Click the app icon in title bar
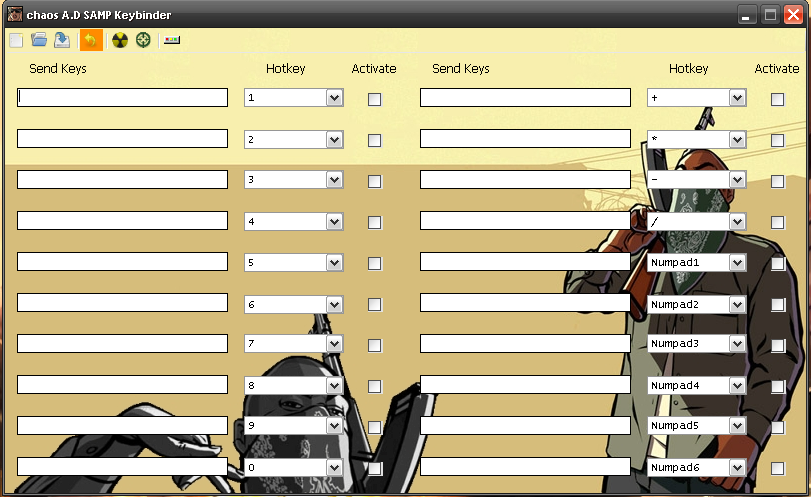Image resolution: width=811 pixels, height=497 pixels. pyautogui.click(x=14, y=14)
